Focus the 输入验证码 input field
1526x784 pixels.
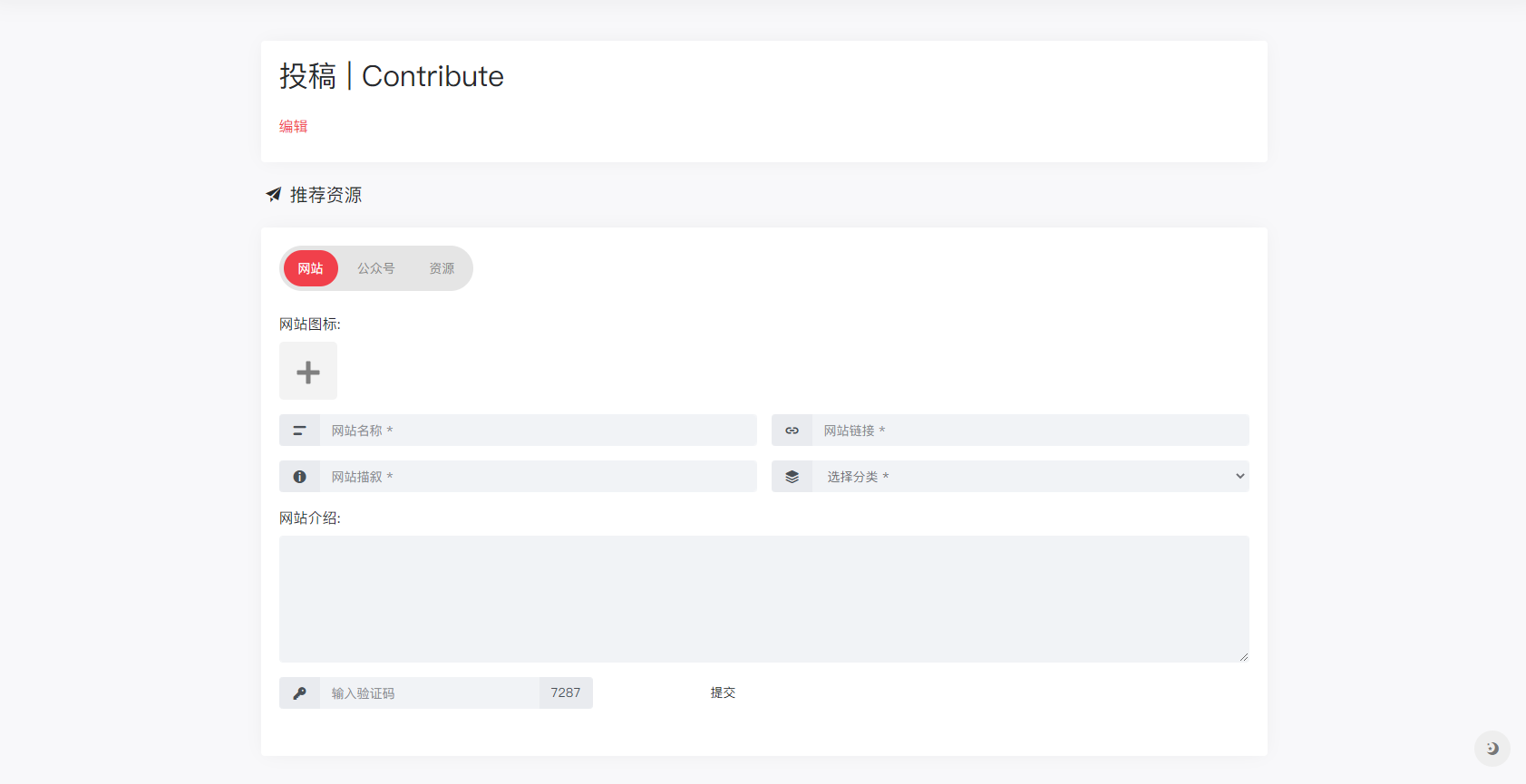click(x=429, y=693)
